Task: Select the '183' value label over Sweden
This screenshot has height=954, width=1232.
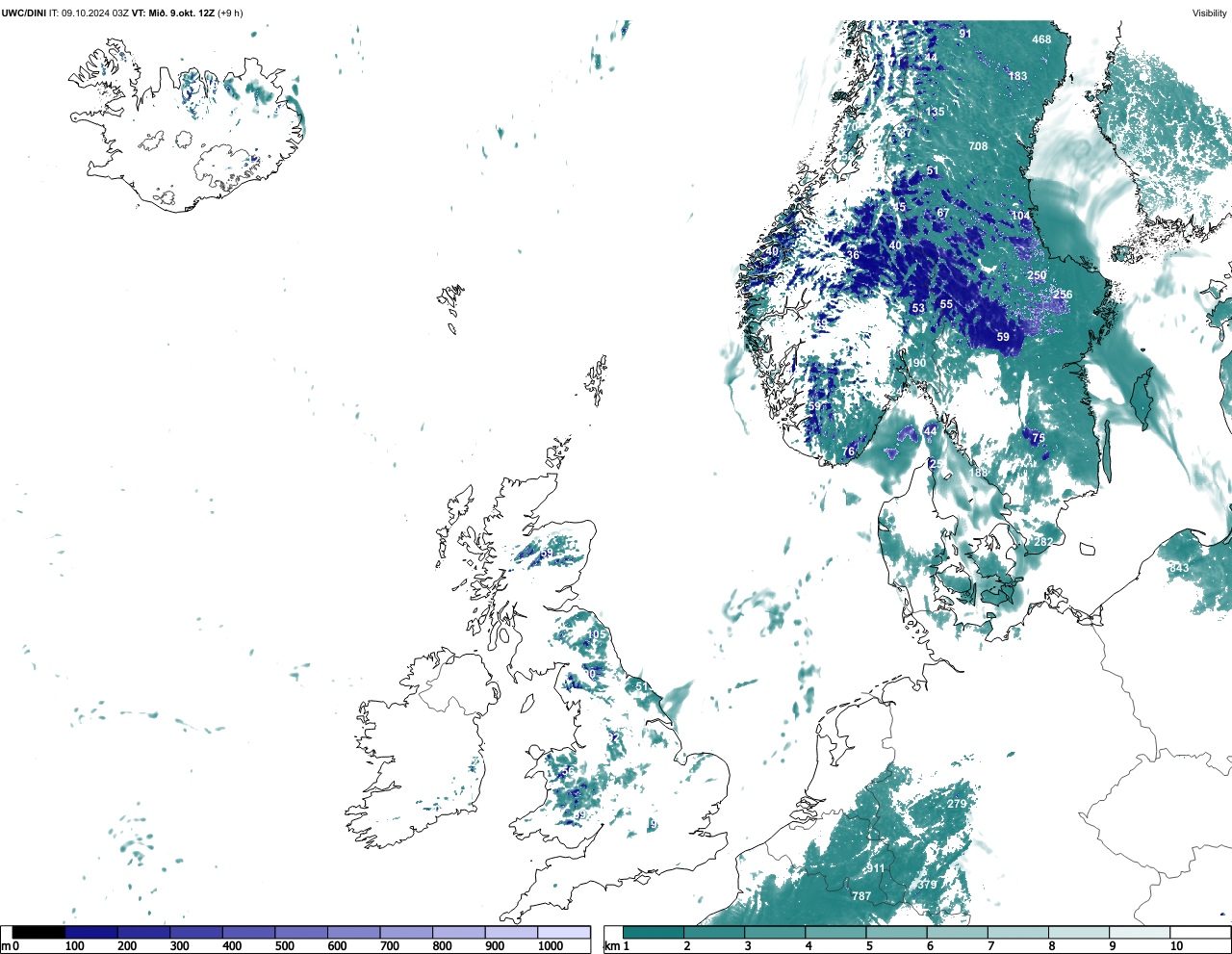Action: point(1018,76)
